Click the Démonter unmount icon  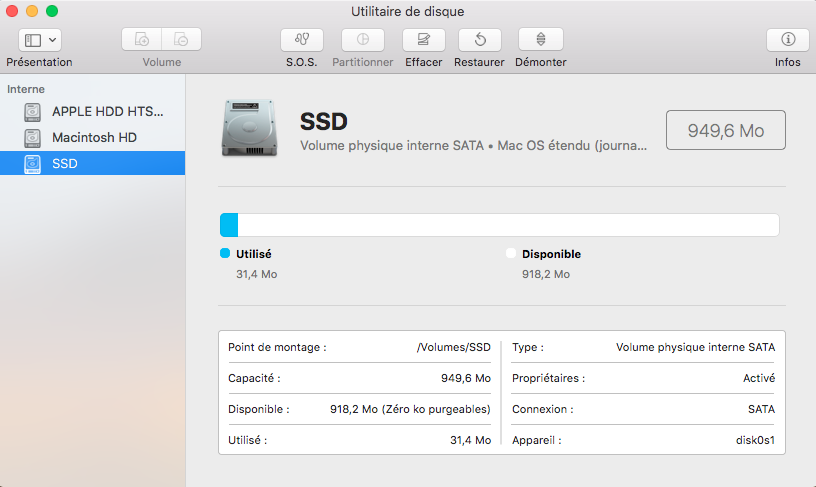pyautogui.click(x=541, y=40)
